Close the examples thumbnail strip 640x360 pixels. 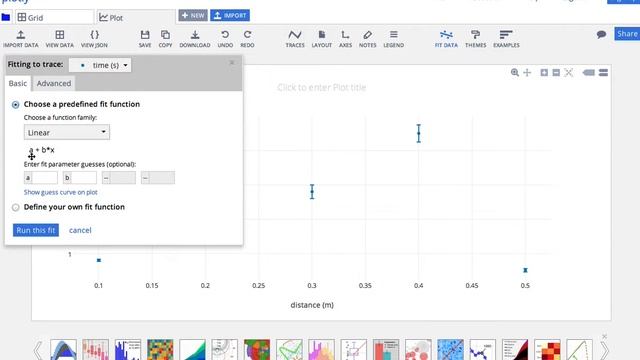tap(604, 336)
